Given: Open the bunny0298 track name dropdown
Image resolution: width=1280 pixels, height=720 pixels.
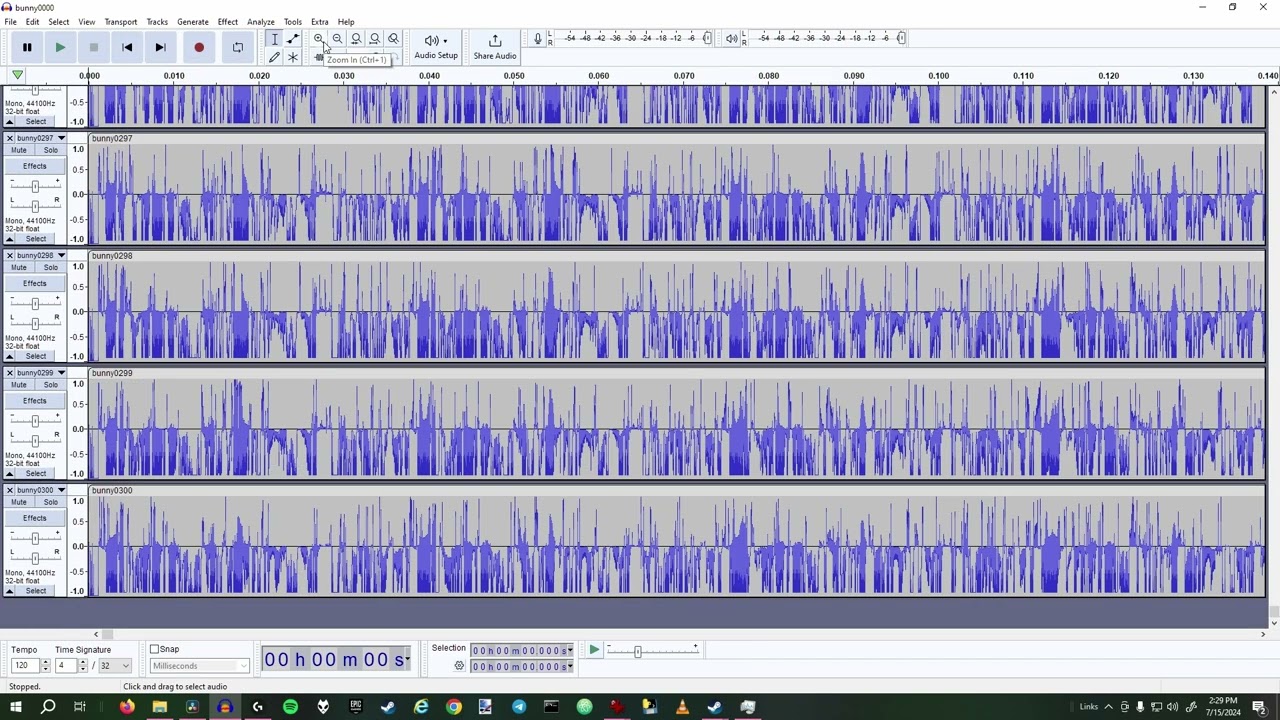Looking at the screenshot, I should pos(40,255).
